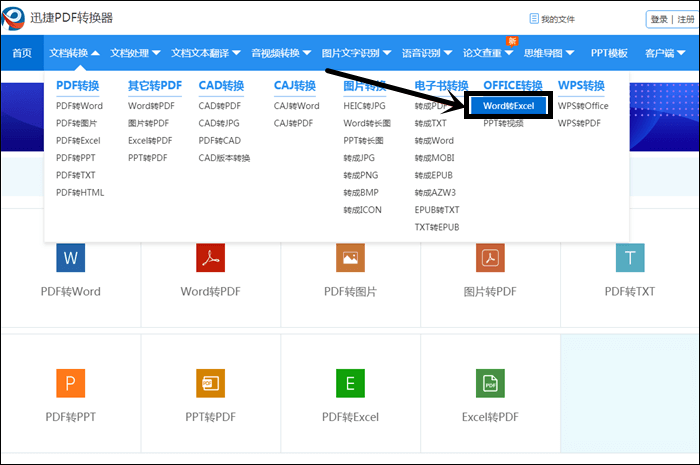Click the 登录 link
The width and height of the screenshot is (700, 465).
(659, 19)
